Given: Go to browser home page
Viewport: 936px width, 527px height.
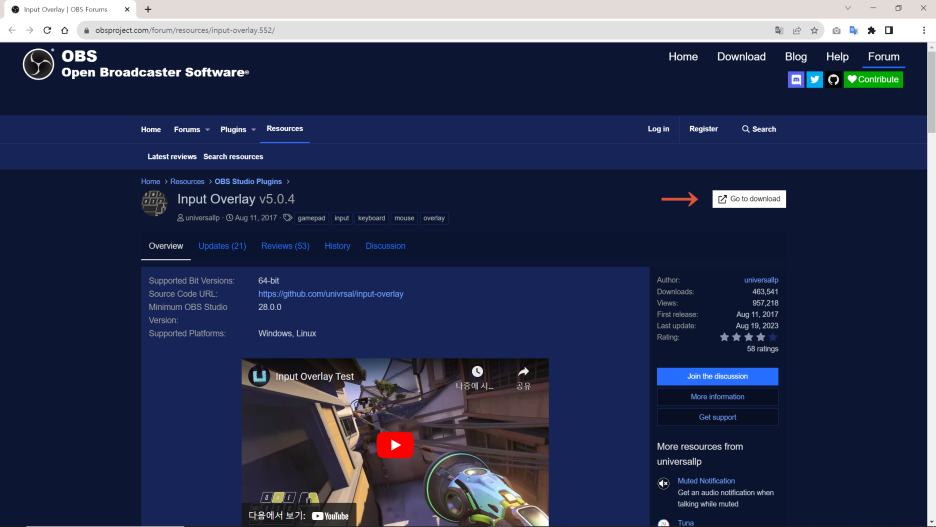Looking at the screenshot, I should (x=64, y=30).
